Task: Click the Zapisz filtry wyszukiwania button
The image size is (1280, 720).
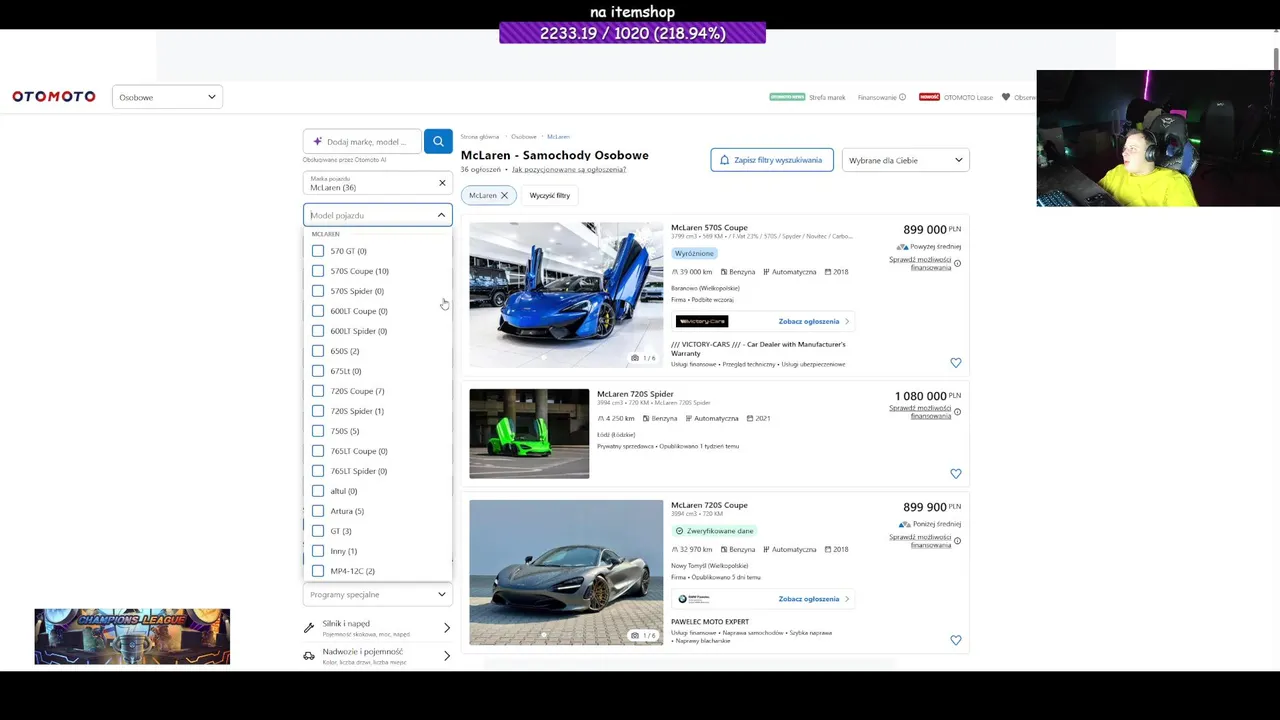Action: [772, 160]
